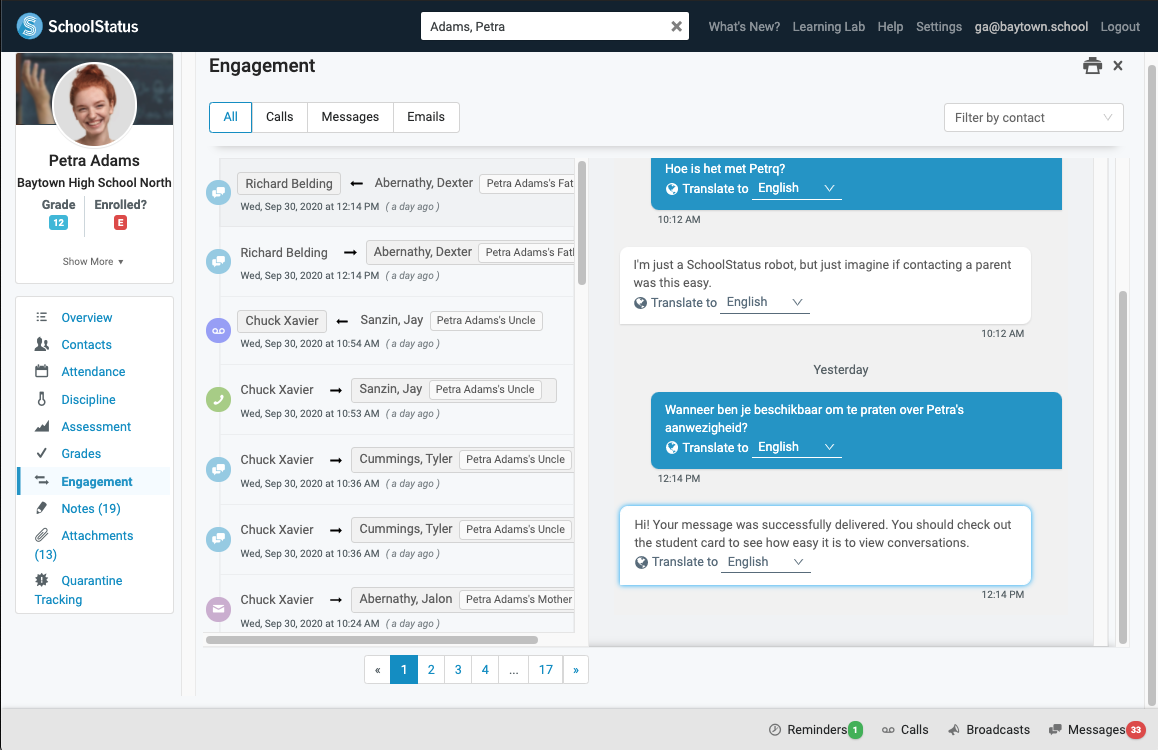Open the Filter by contact dropdown
The image size is (1158, 750).
point(1033,117)
